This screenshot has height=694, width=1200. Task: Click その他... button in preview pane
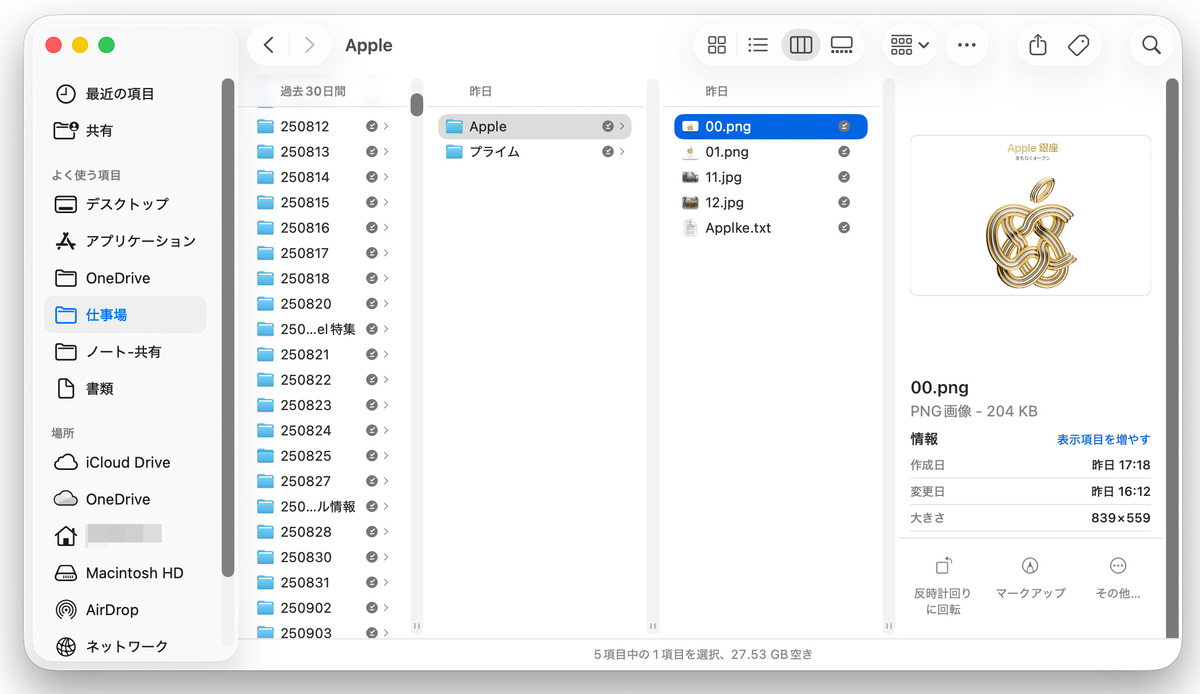click(1118, 578)
